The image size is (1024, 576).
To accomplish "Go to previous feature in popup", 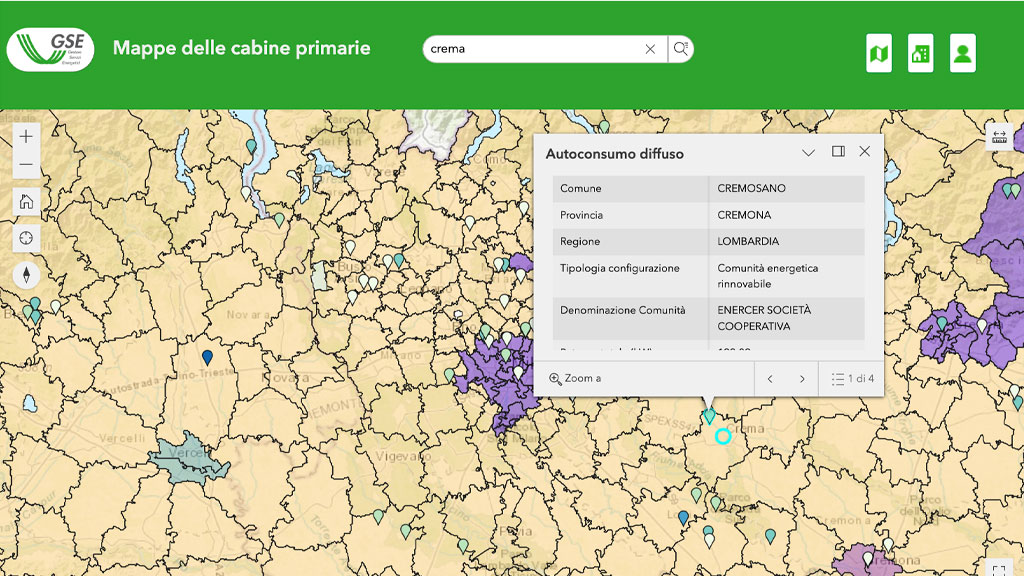I will point(770,379).
